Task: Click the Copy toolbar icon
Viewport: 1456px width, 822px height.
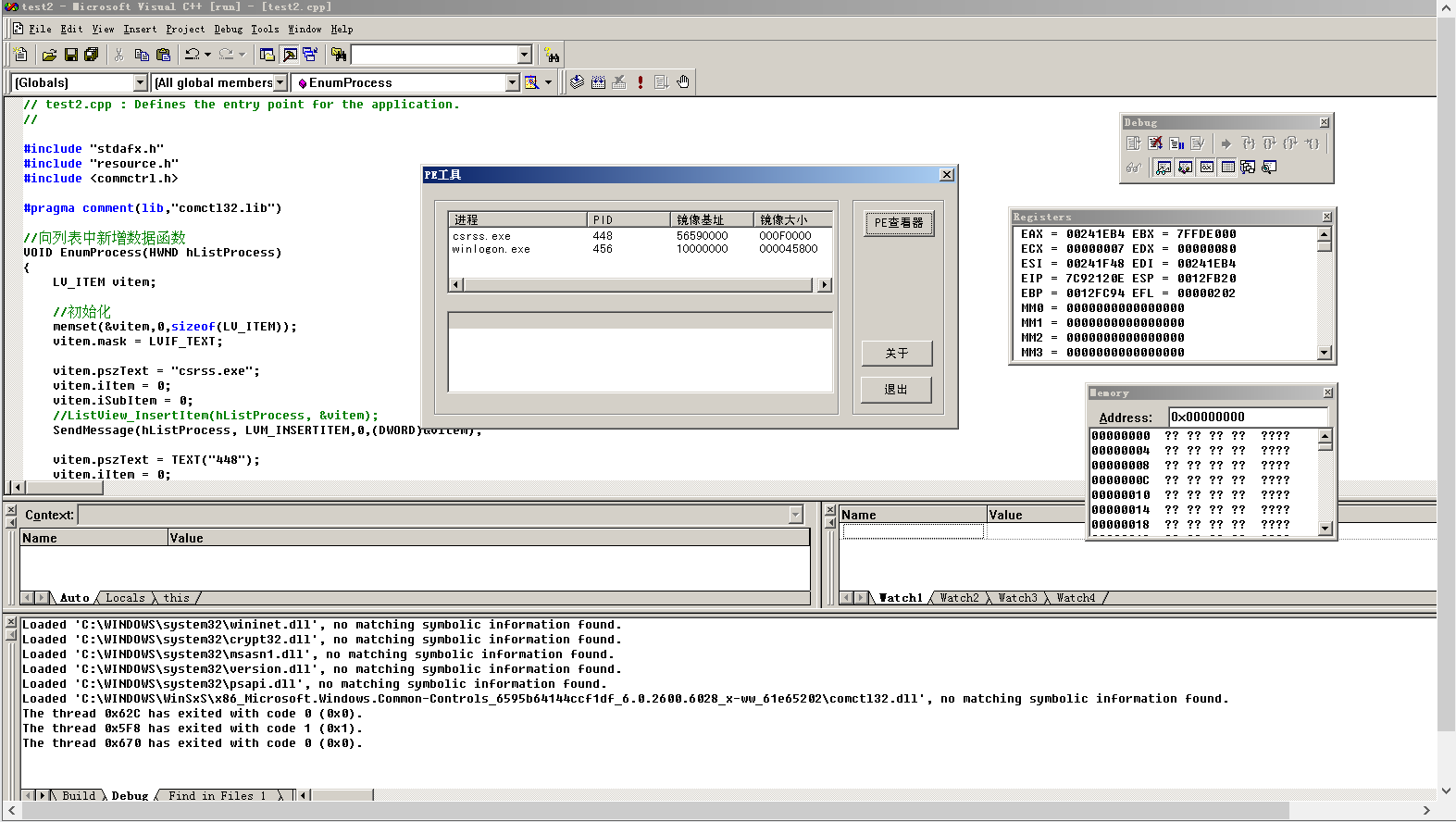Action: tap(142, 55)
